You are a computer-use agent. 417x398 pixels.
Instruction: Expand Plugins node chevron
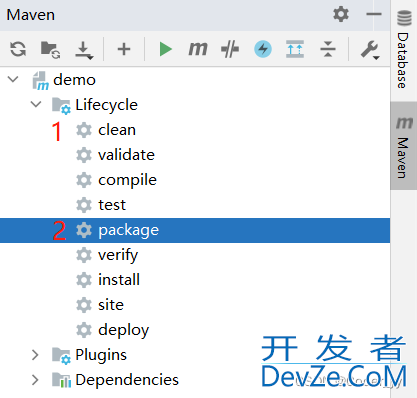(x=35, y=355)
